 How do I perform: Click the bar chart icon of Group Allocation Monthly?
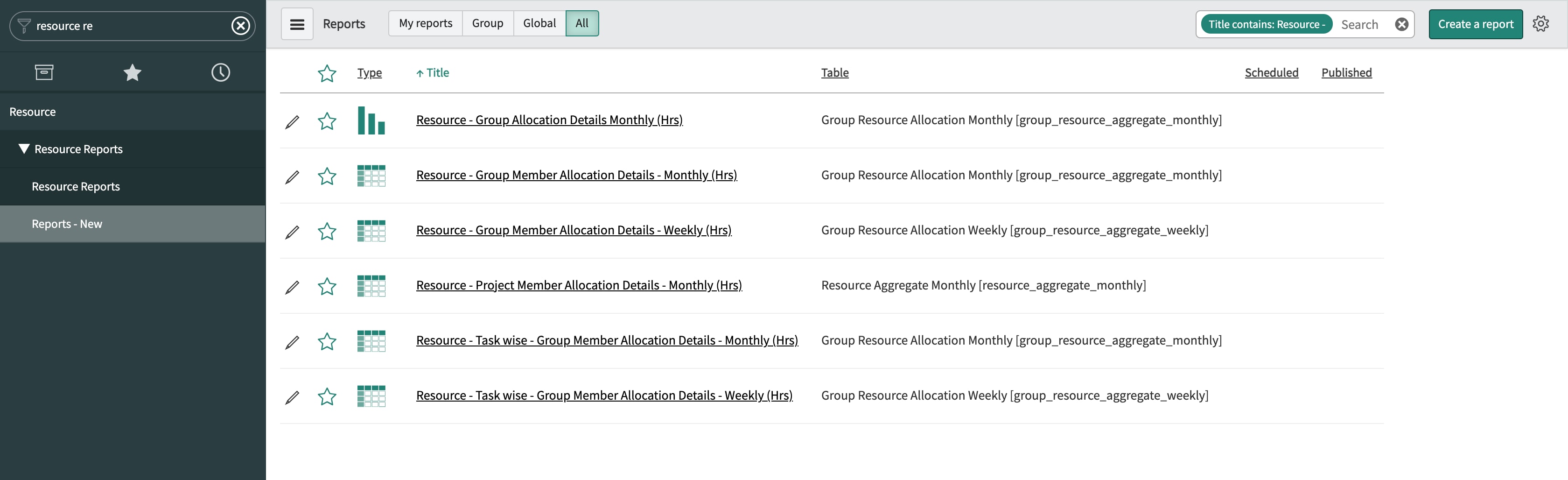coord(371,121)
